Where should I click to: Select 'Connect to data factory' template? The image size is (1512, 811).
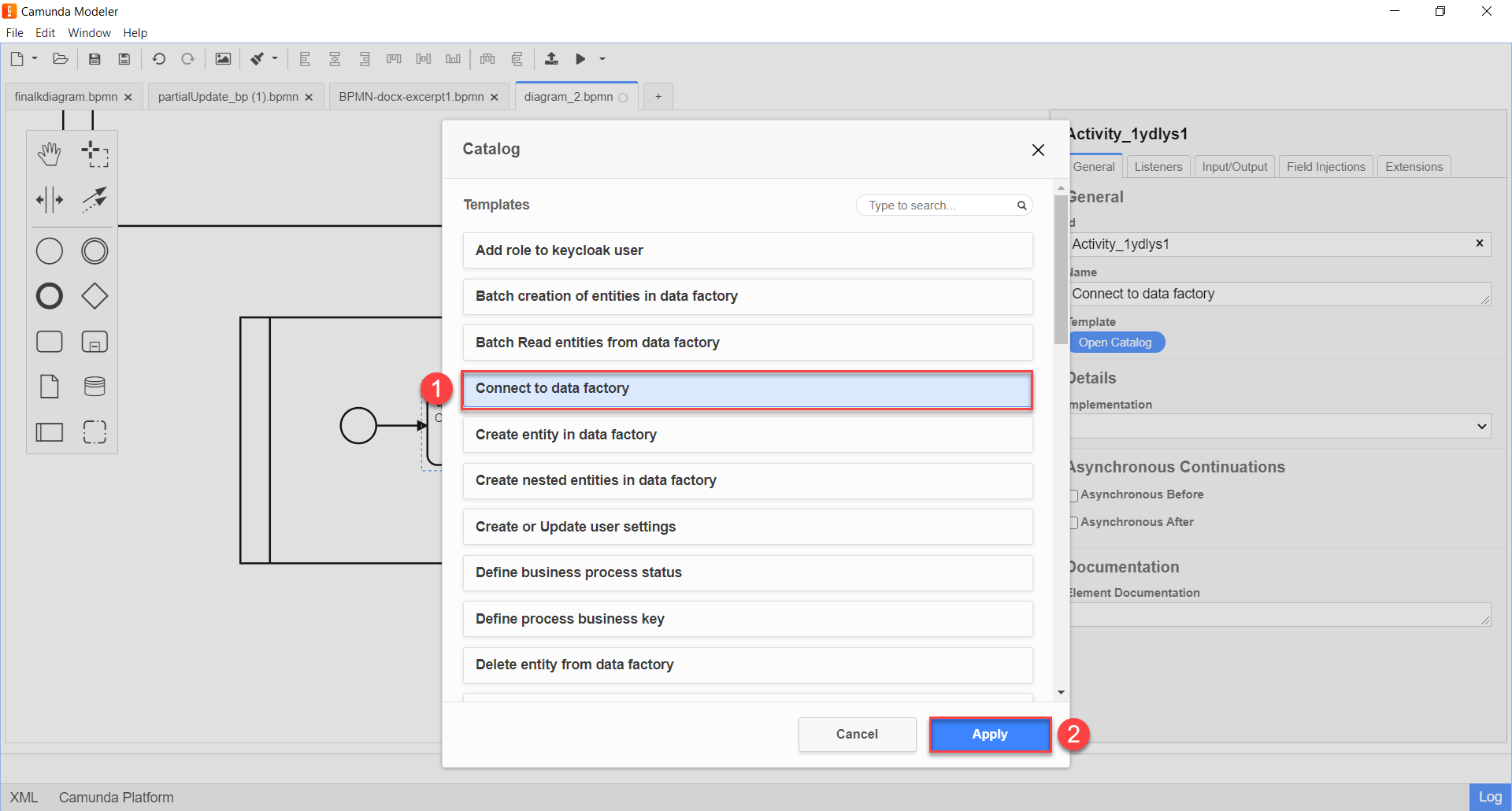(747, 389)
